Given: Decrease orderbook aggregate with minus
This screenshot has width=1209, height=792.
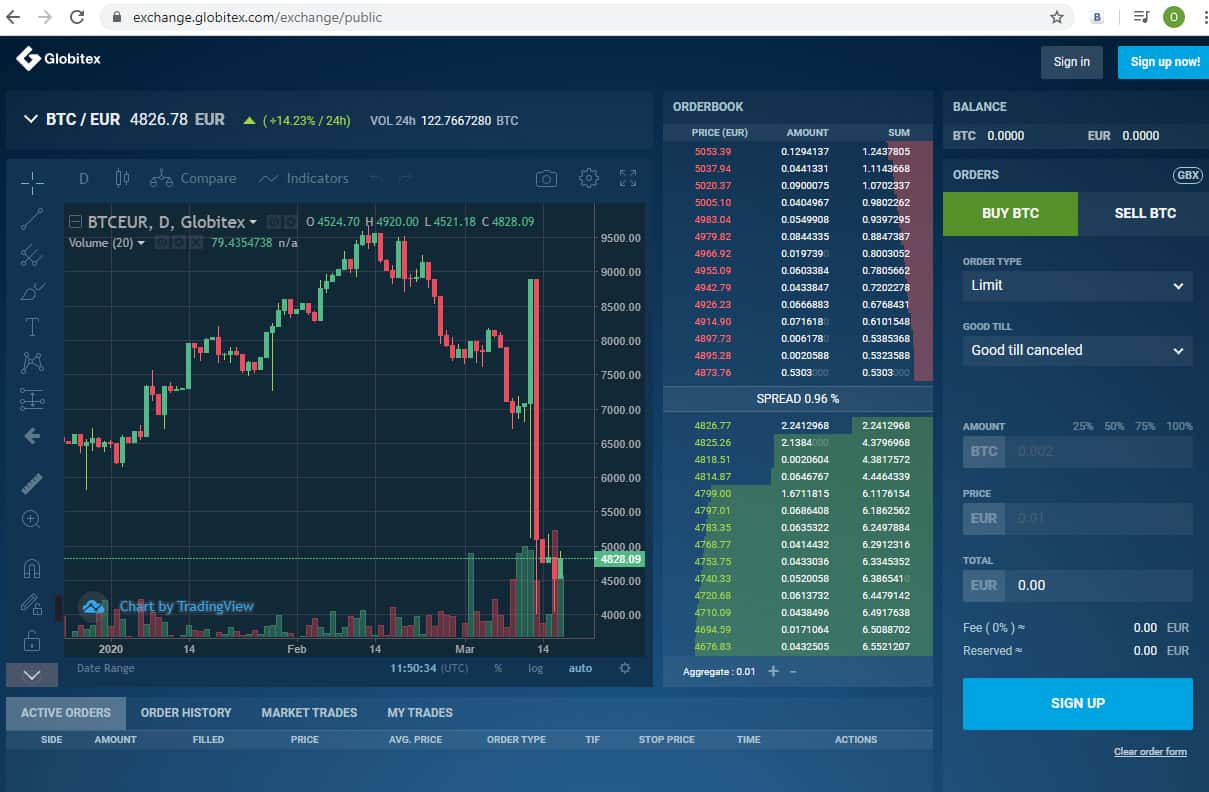Looking at the screenshot, I should pyautogui.click(x=794, y=671).
